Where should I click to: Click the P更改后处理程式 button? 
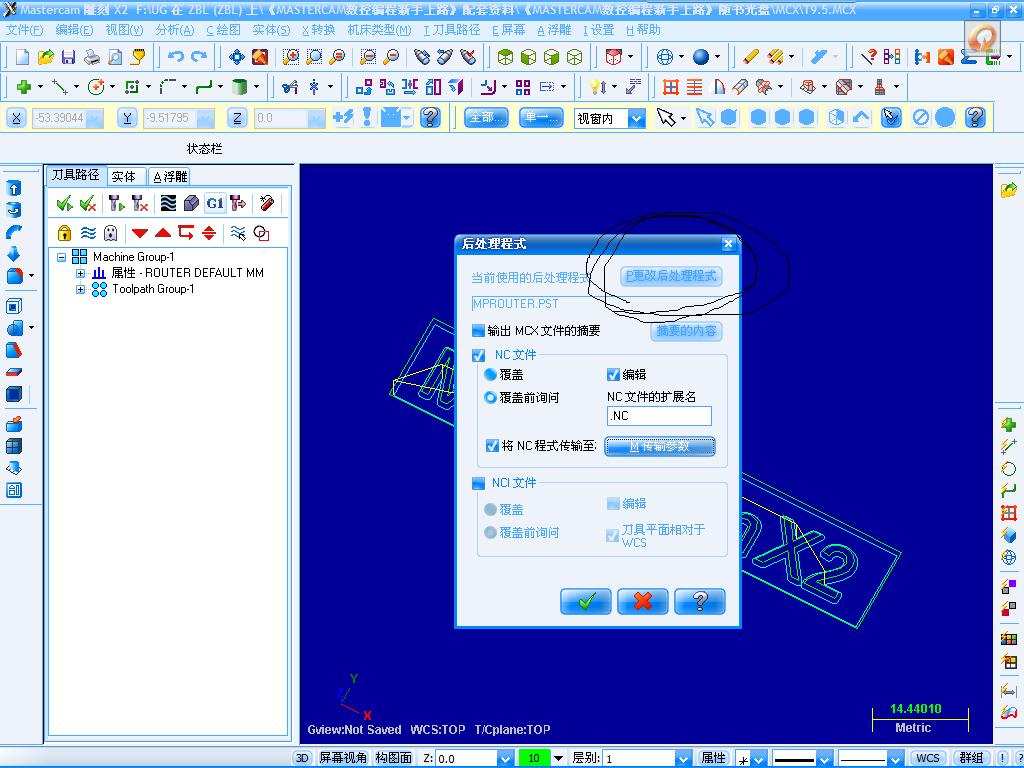671,276
